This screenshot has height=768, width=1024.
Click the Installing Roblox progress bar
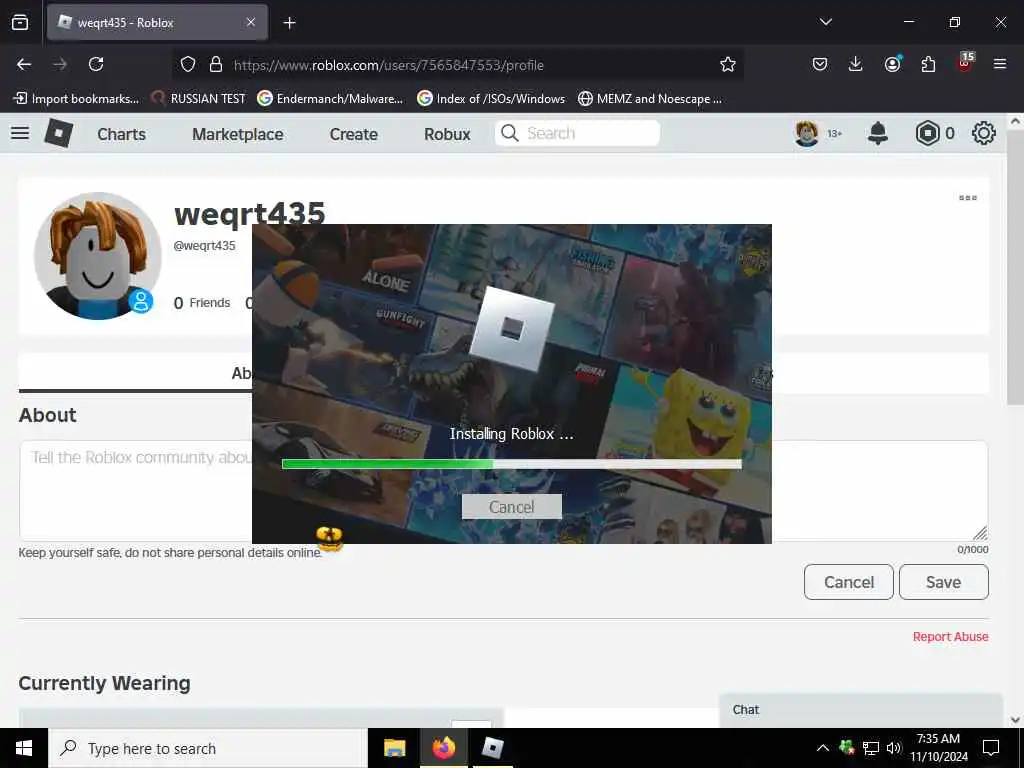tap(511, 464)
